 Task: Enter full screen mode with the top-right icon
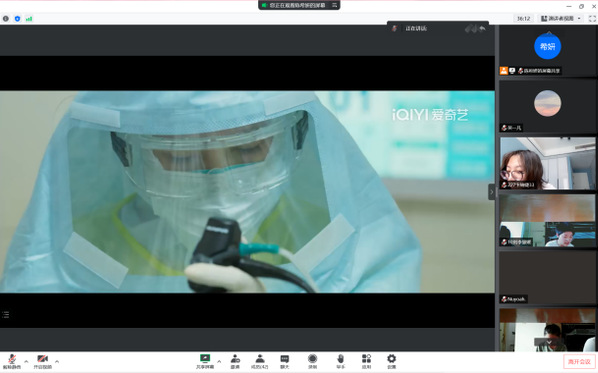point(592,18)
